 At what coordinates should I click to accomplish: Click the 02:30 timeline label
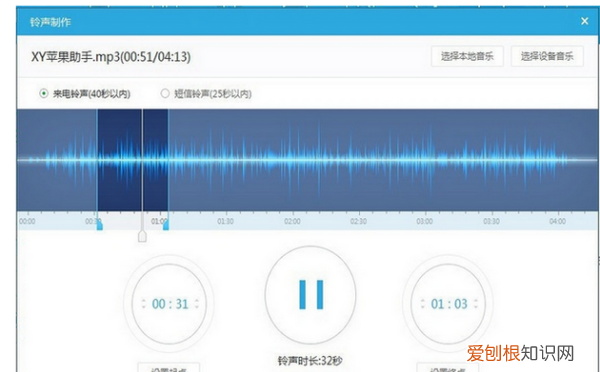point(358,222)
